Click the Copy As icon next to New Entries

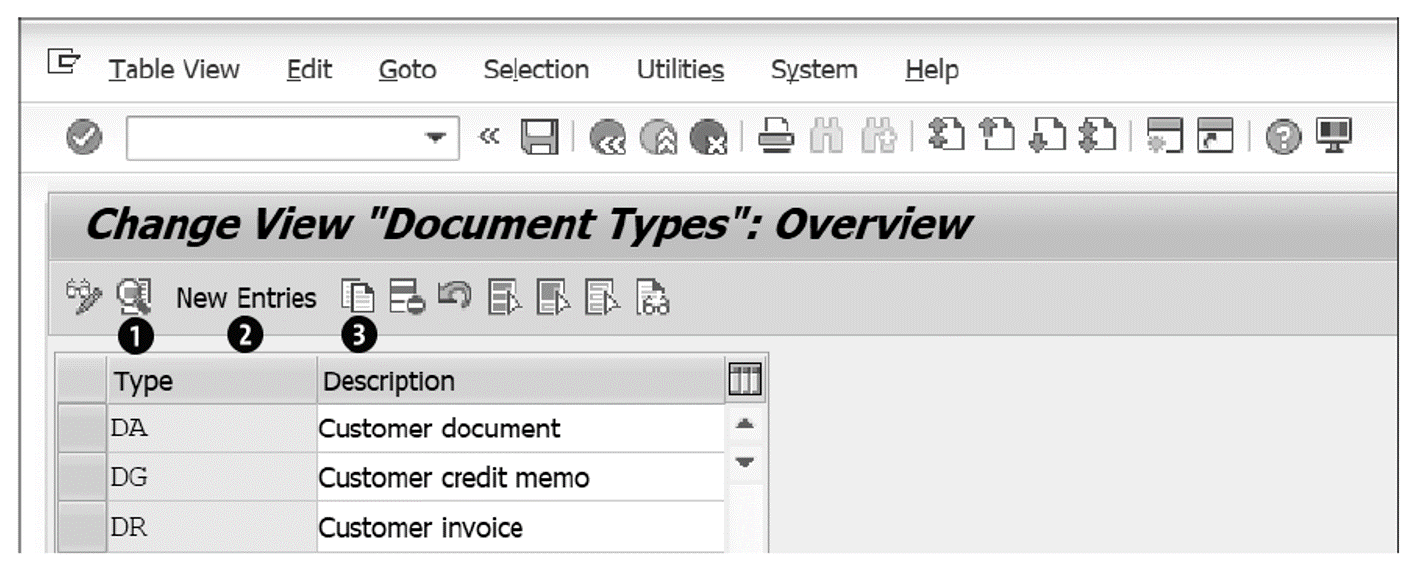click(x=357, y=298)
